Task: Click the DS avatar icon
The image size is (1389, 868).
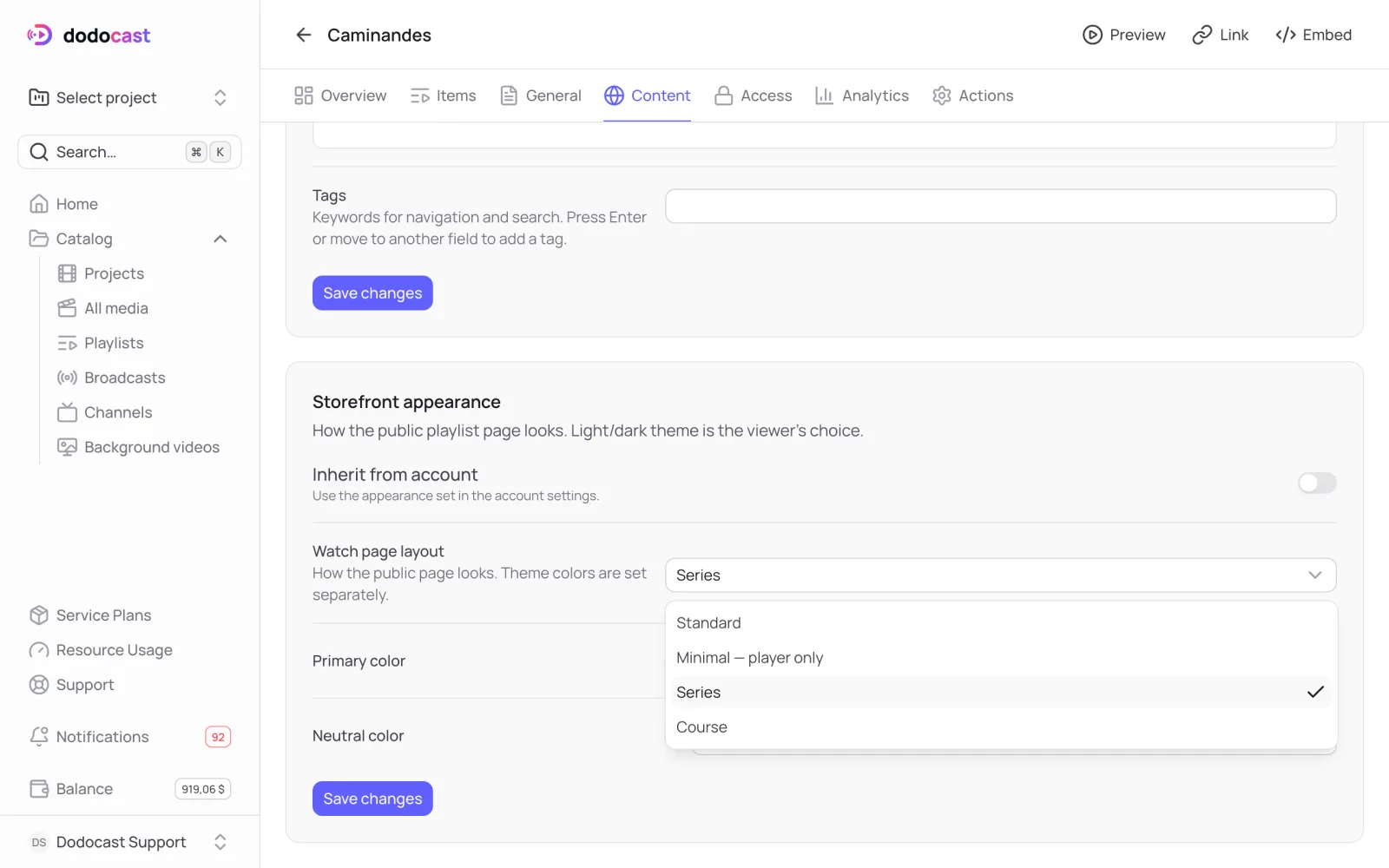Action: click(x=39, y=842)
